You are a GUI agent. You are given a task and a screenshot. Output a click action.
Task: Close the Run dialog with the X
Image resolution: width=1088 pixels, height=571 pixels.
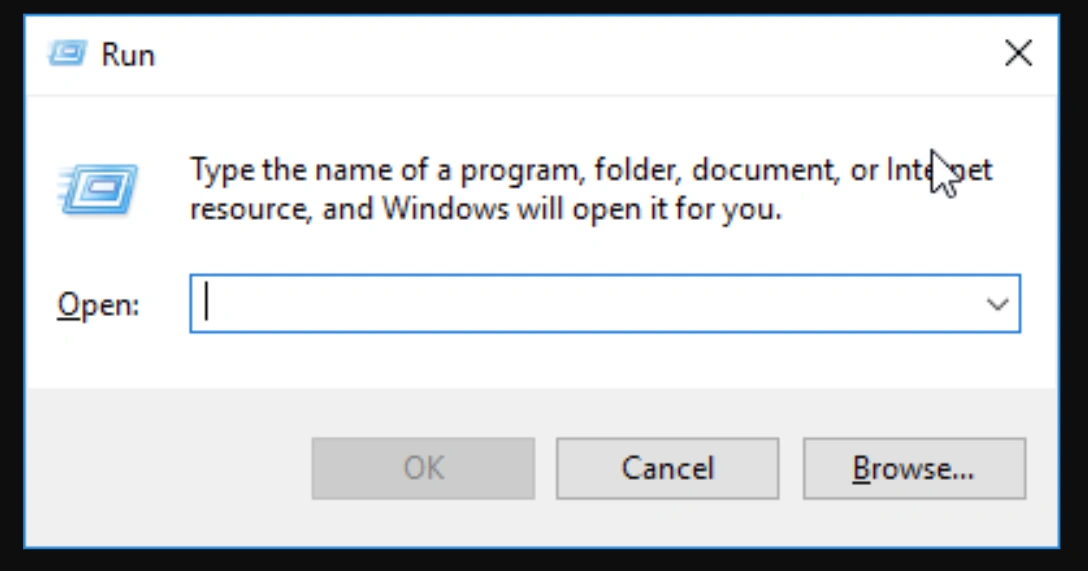[x=1018, y=53]
